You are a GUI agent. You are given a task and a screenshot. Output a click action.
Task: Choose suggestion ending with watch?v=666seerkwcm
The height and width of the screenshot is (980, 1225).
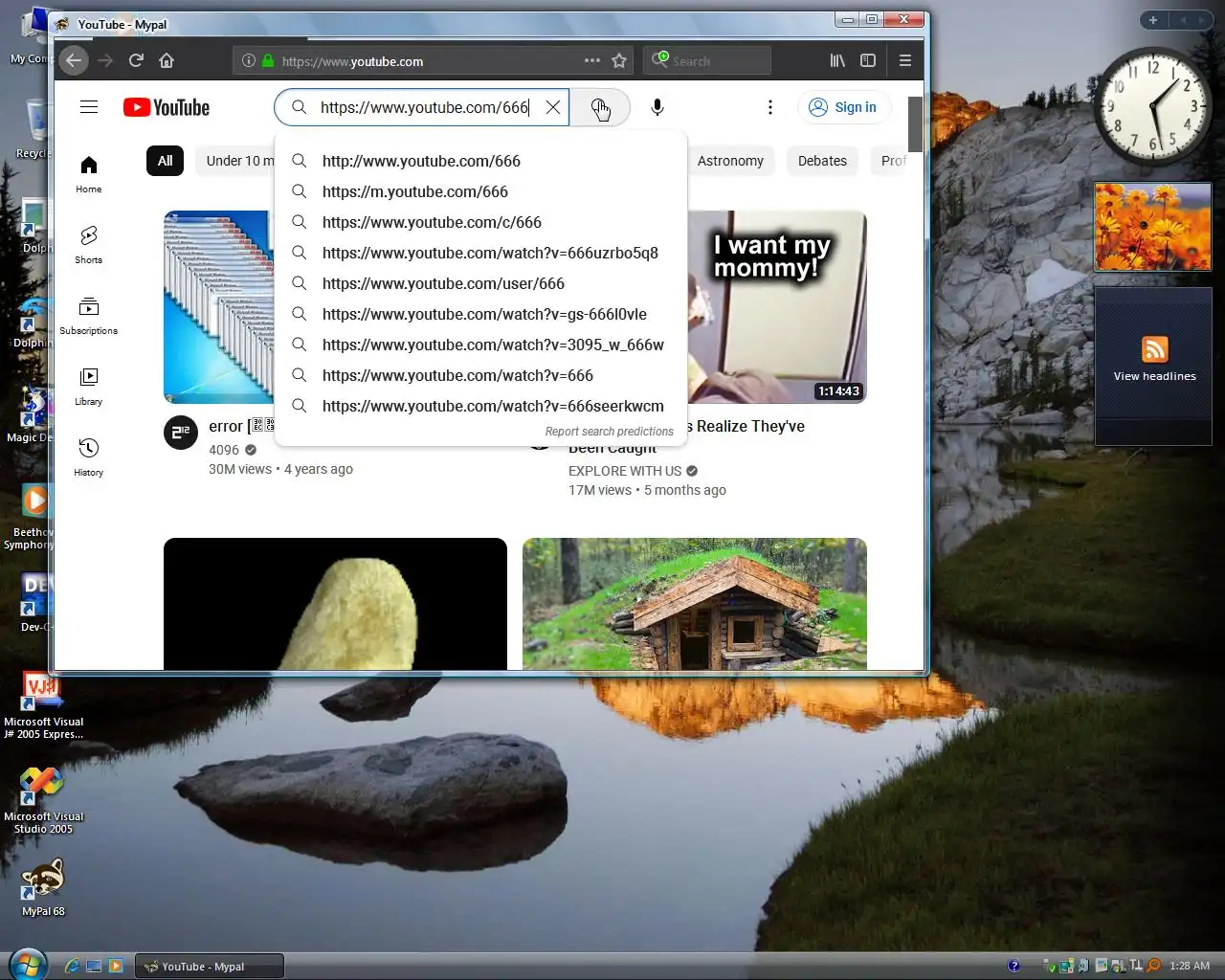click(x=480, y=406)
